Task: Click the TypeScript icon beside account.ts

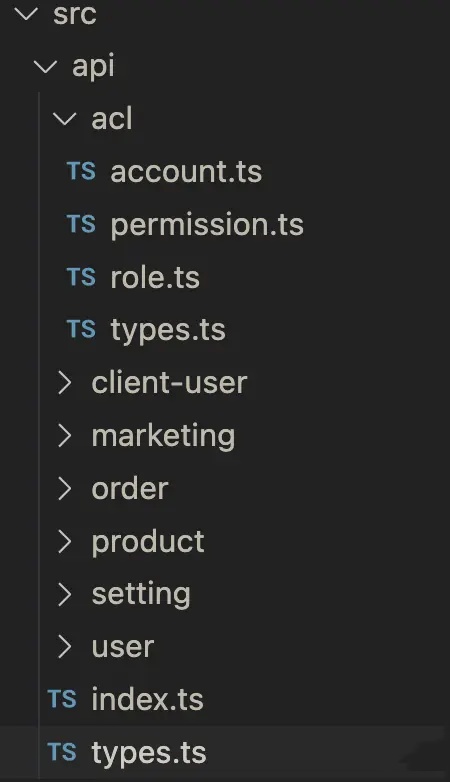Action: point(81,171)
